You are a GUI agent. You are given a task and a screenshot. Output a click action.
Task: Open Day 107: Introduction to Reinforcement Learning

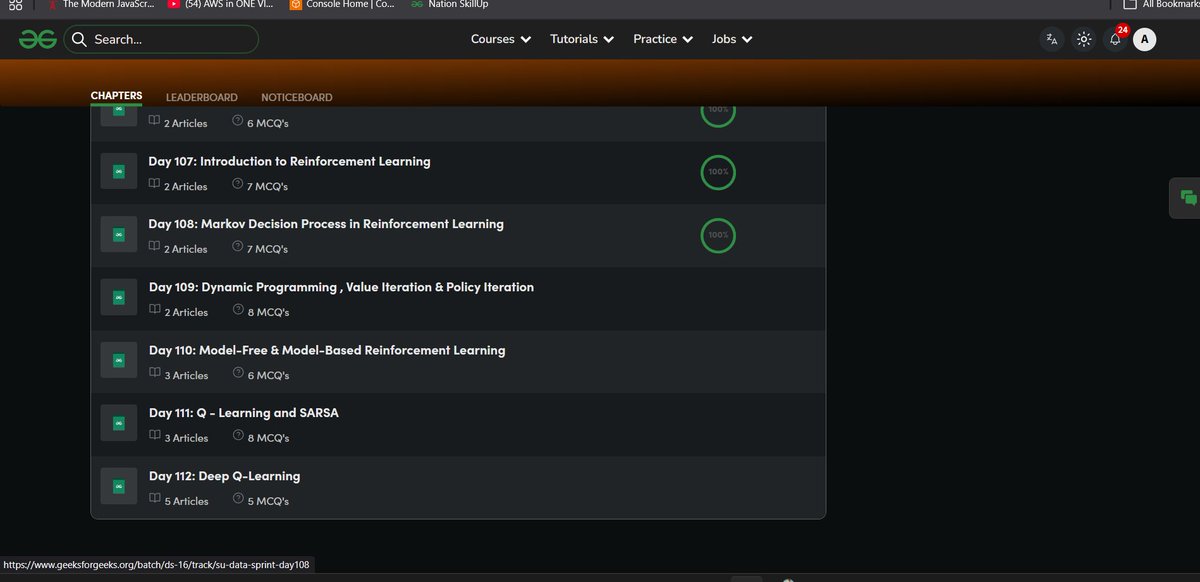click(x=290, y=161)
